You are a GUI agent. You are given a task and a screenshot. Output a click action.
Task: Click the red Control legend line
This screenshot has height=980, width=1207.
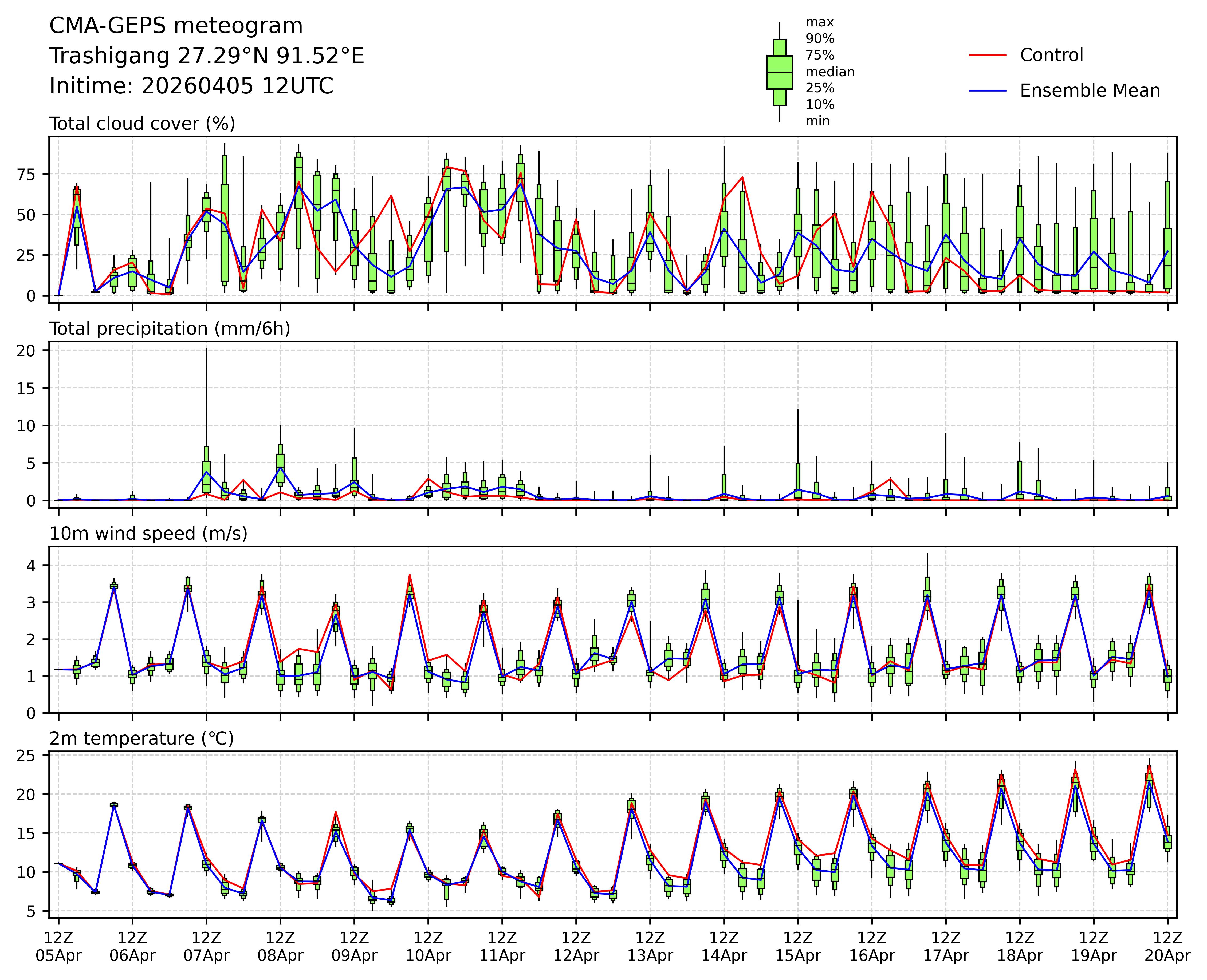coord(987,55)
